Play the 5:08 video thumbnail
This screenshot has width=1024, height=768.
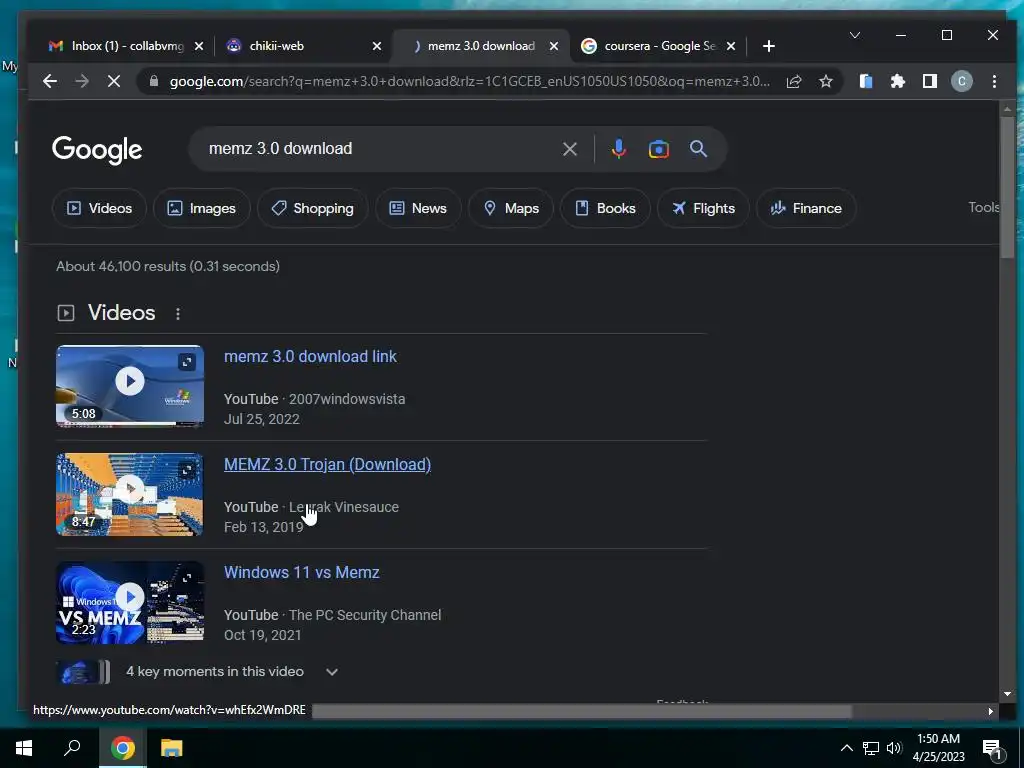130,386
